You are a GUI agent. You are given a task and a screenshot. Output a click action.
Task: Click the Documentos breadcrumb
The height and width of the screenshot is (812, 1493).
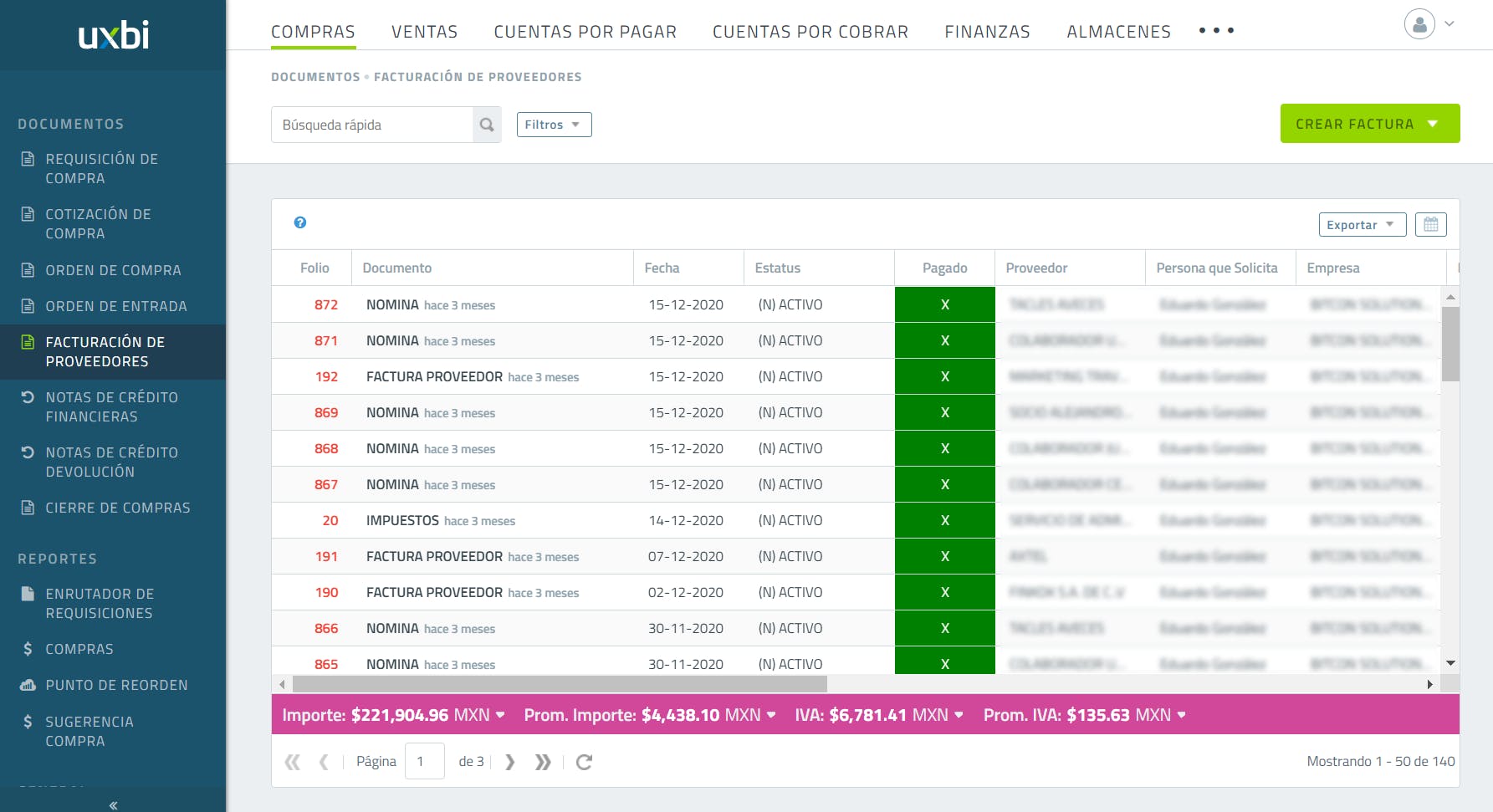[x=315, y=77]
